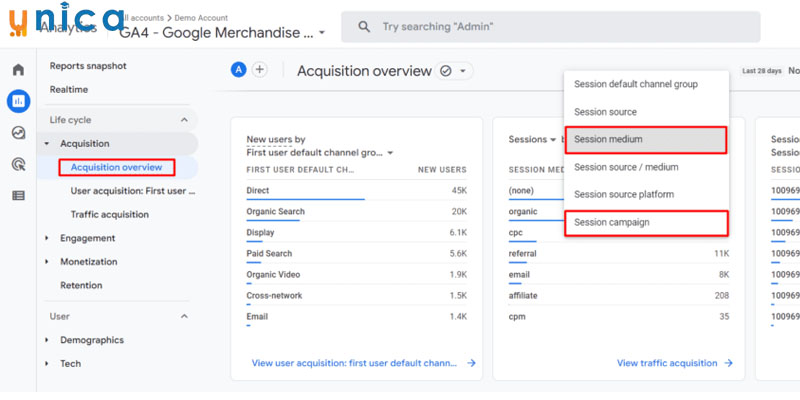Open the Explore icon in left rail
Image resolution: width=800 pixels, height=400 pixels.
(18, 133)
